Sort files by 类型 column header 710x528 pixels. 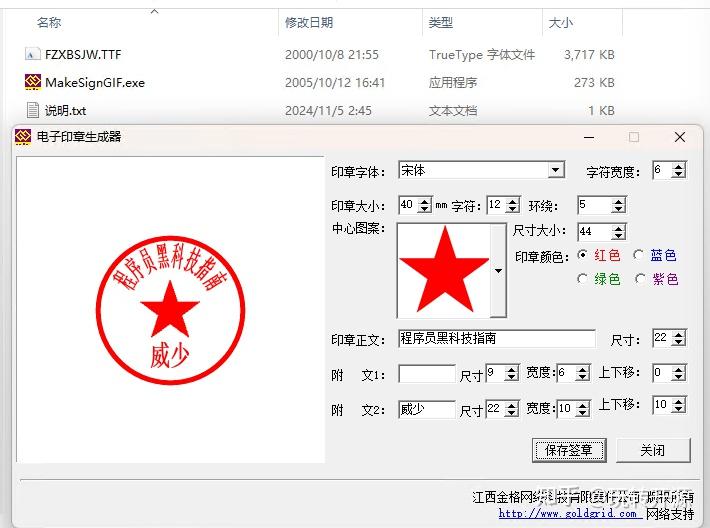click(441, 22)
